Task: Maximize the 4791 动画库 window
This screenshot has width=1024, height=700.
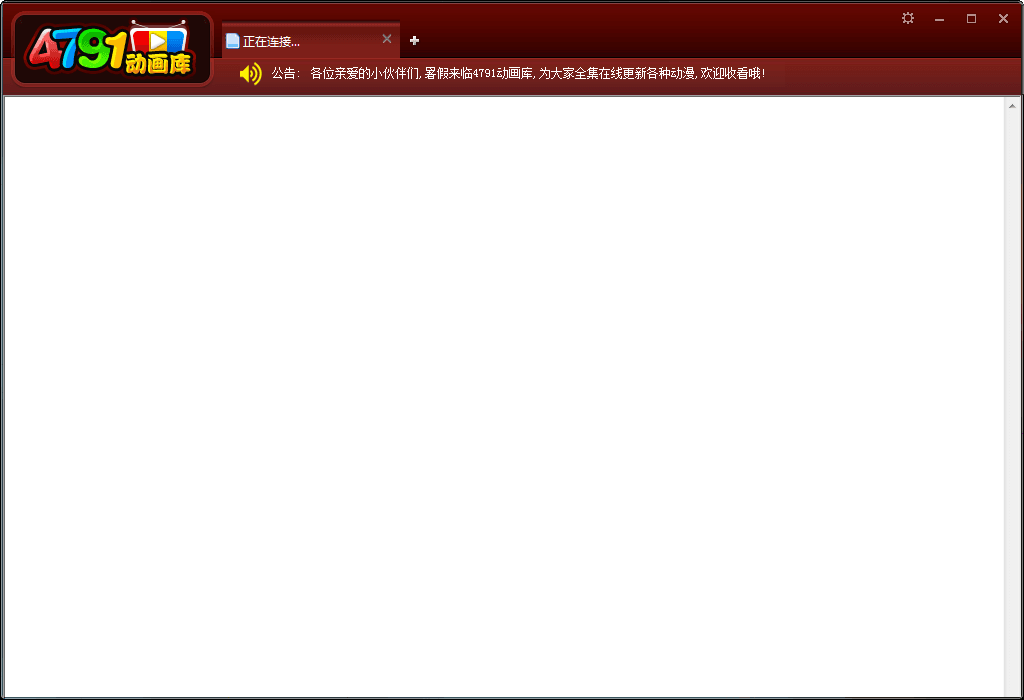Action: 971,19
